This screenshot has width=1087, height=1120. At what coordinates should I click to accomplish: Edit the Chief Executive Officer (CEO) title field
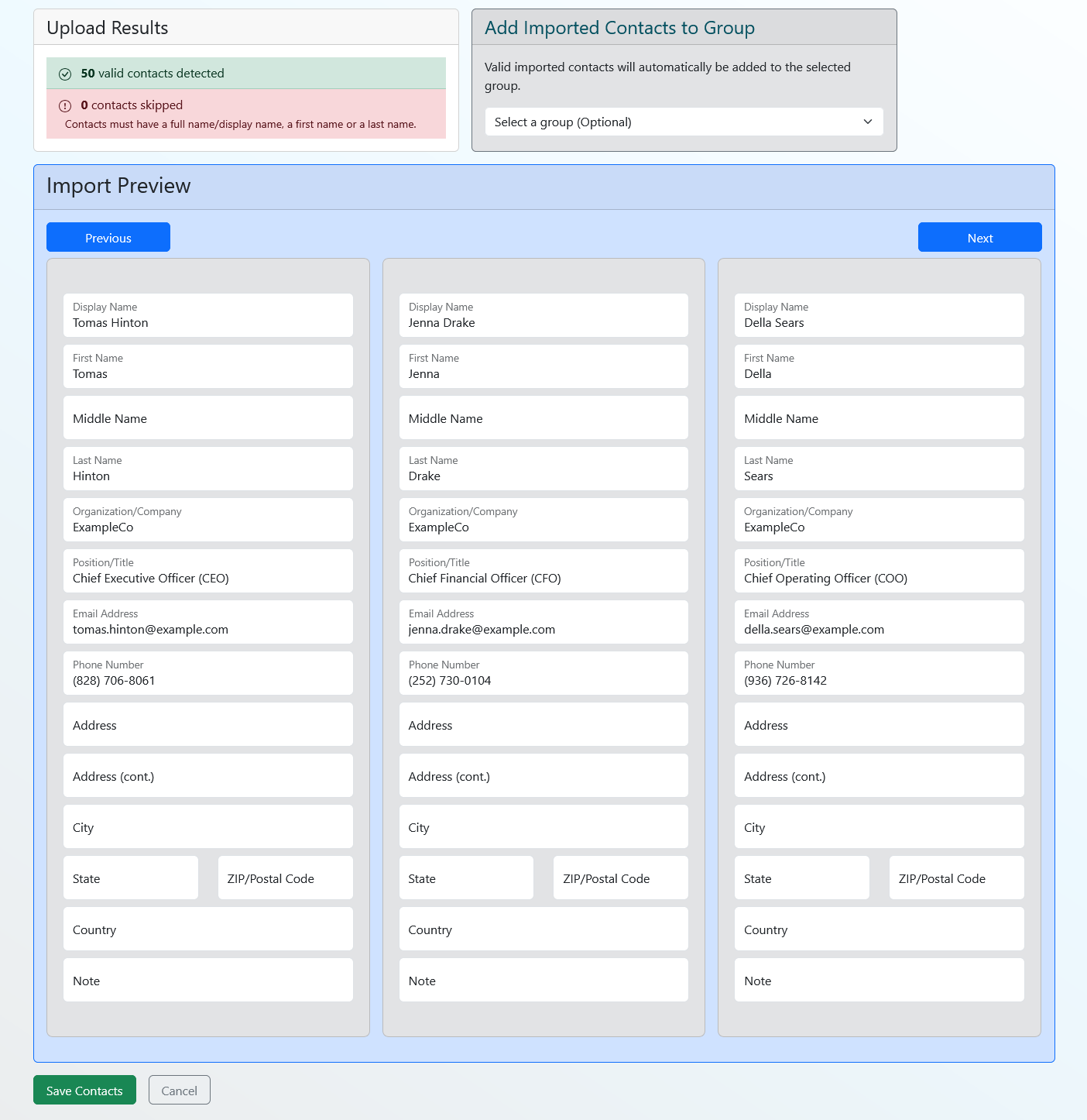coord(208,571)
